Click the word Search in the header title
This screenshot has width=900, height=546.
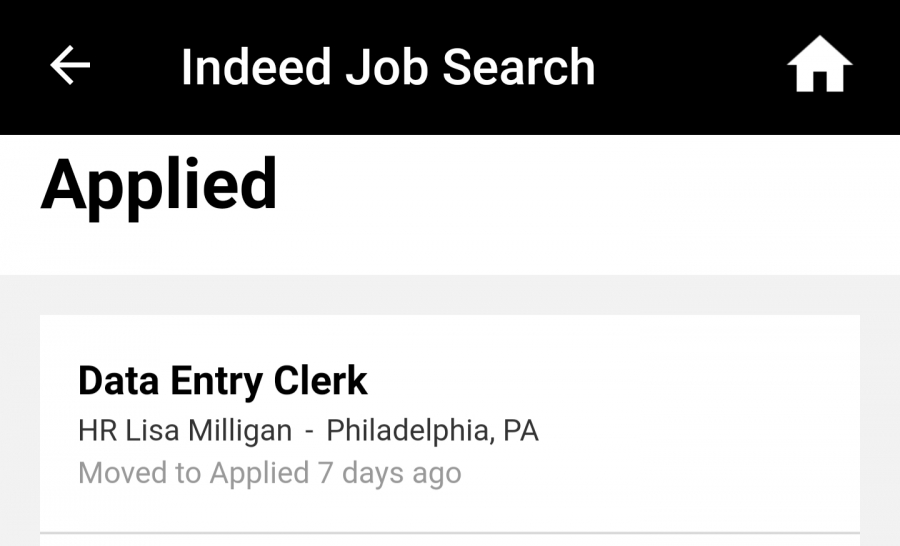click(519, 67)
